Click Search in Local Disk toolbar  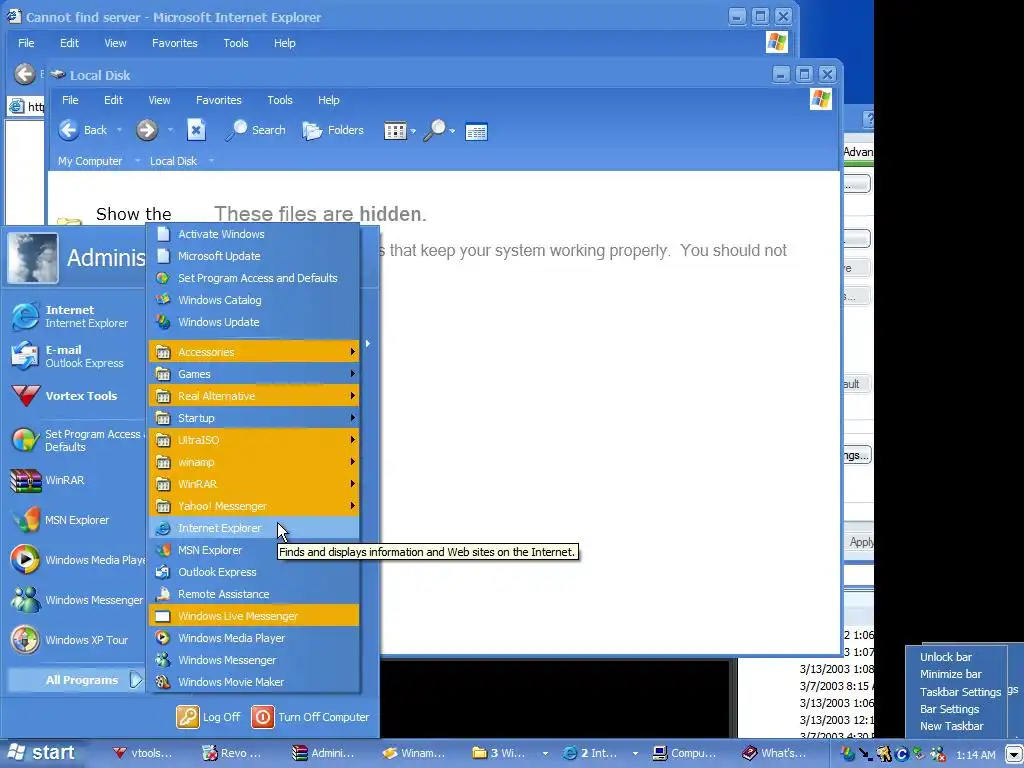[x=256, y=131]
